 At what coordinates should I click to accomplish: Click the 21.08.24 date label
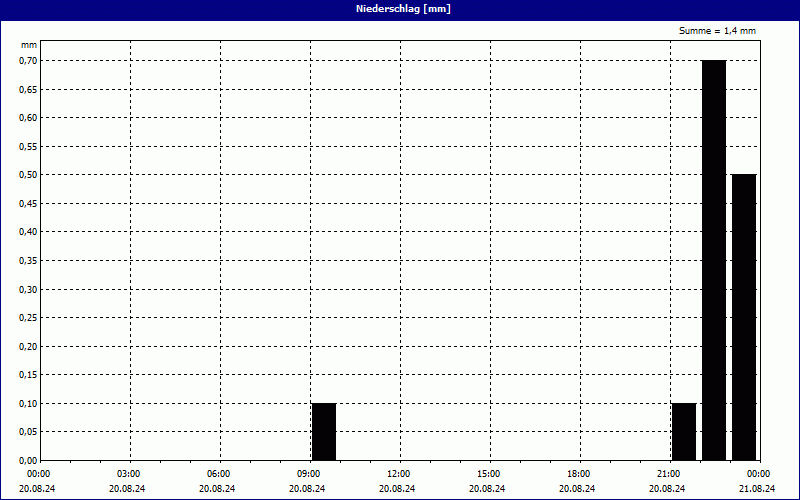[758, 489]
